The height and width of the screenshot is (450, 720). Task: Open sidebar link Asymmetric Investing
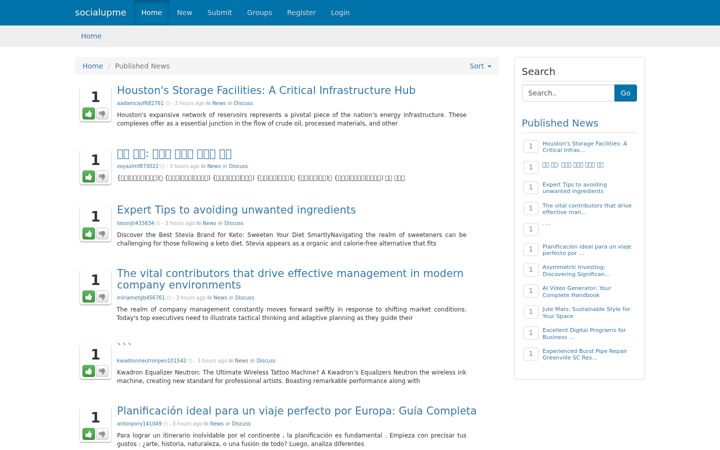coord(576,270)
